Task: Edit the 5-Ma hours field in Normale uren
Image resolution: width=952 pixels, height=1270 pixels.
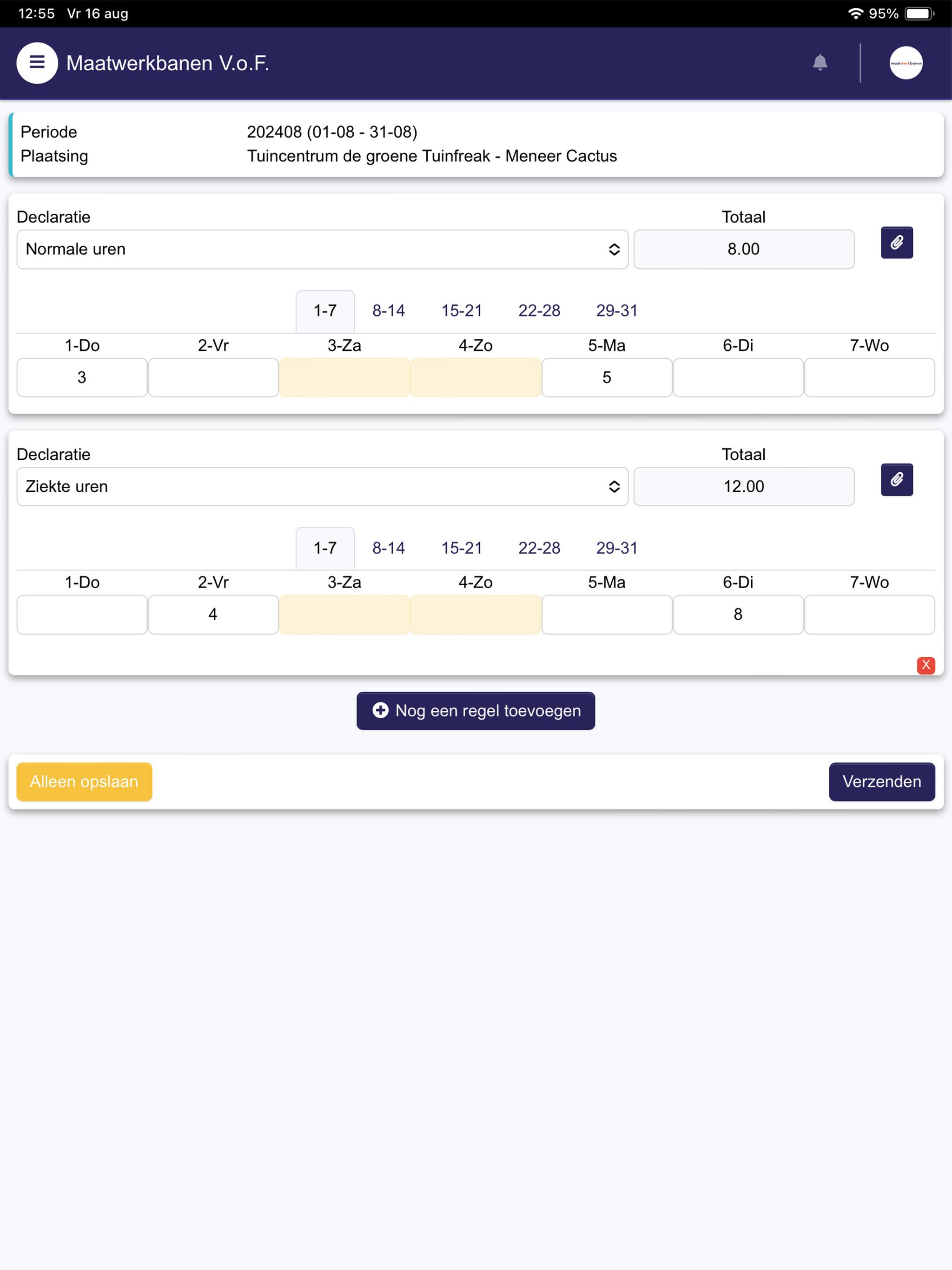Action: pos(606,377)
